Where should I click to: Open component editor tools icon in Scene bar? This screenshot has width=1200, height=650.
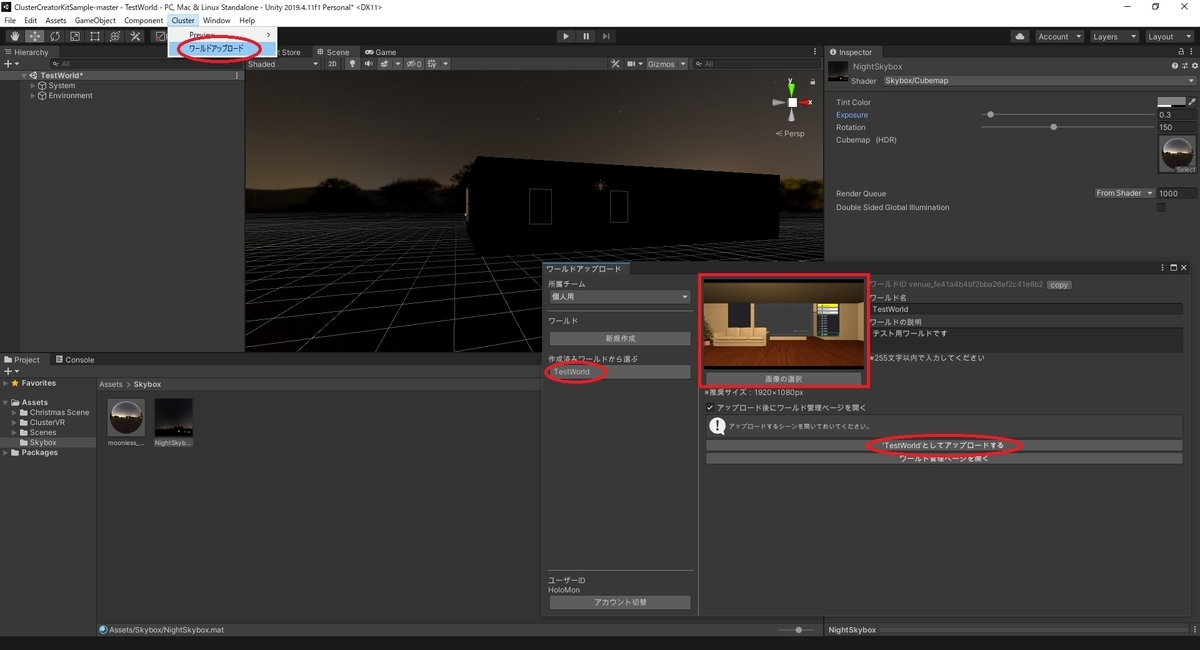(x=617, y=64)
